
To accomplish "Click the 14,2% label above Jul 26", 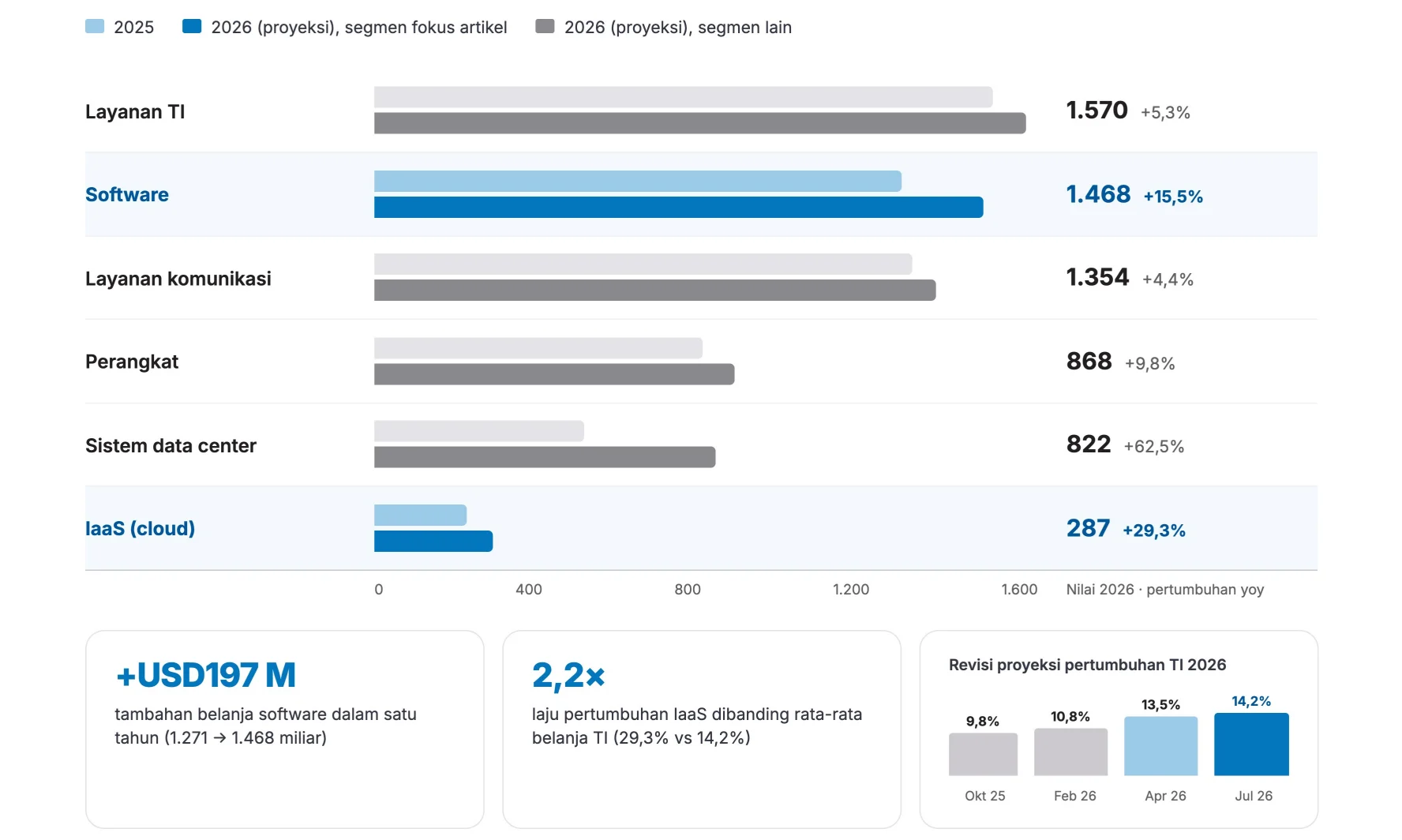I will (x=1251, y=701).
